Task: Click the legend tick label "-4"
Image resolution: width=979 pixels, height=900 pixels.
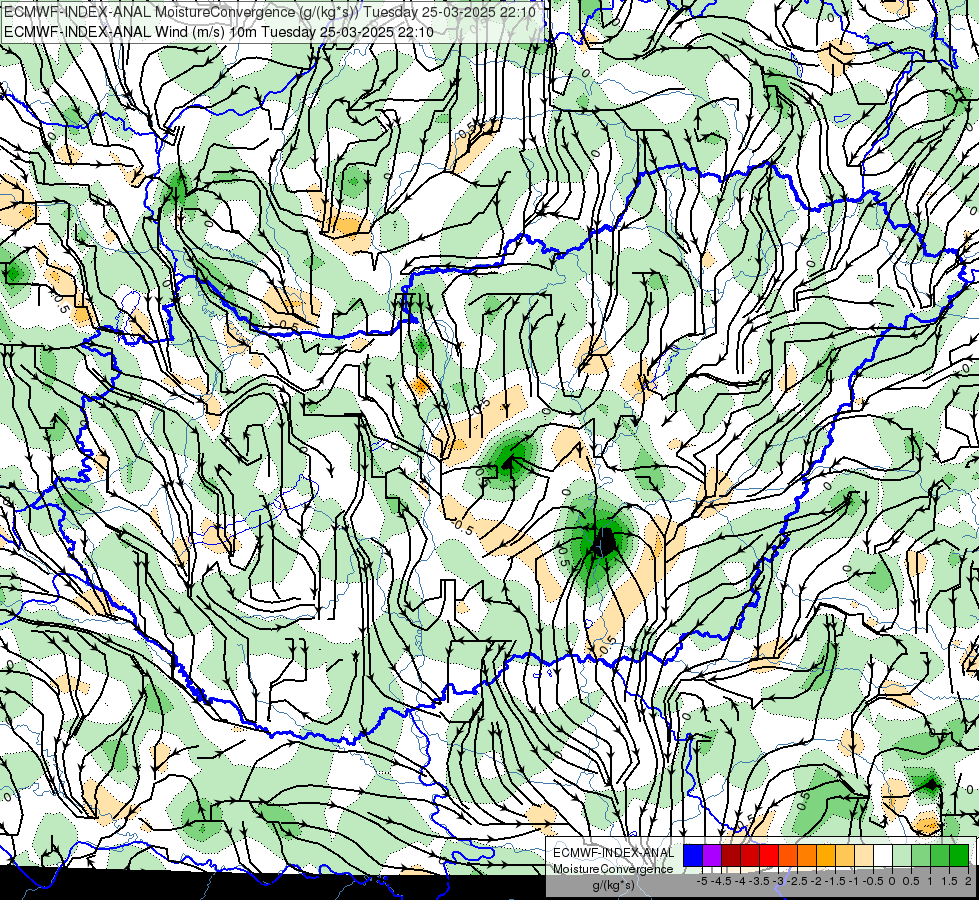Action: point(740,881)
